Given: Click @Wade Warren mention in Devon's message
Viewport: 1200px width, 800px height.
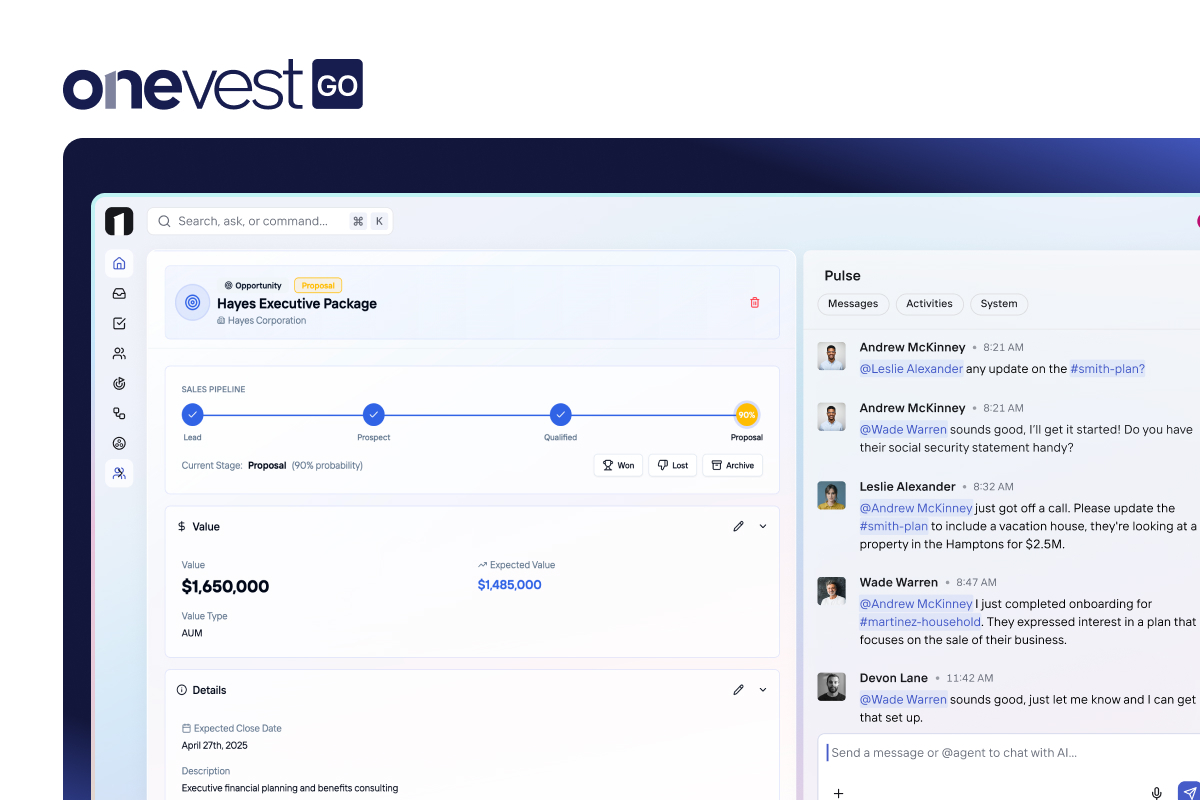Looking at the screenshot, I should pos(903,700).
